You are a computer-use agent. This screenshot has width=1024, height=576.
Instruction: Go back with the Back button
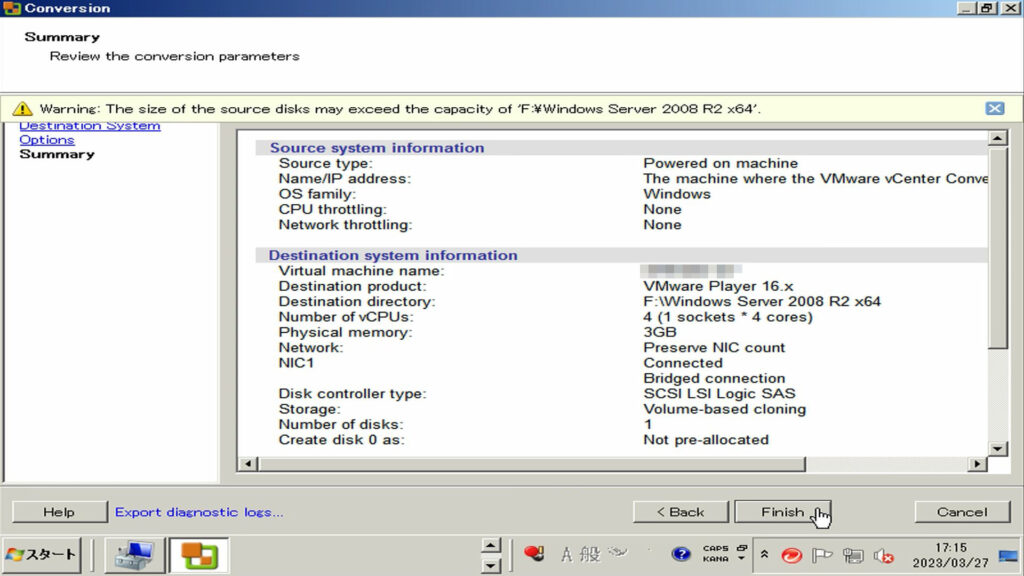680,512
